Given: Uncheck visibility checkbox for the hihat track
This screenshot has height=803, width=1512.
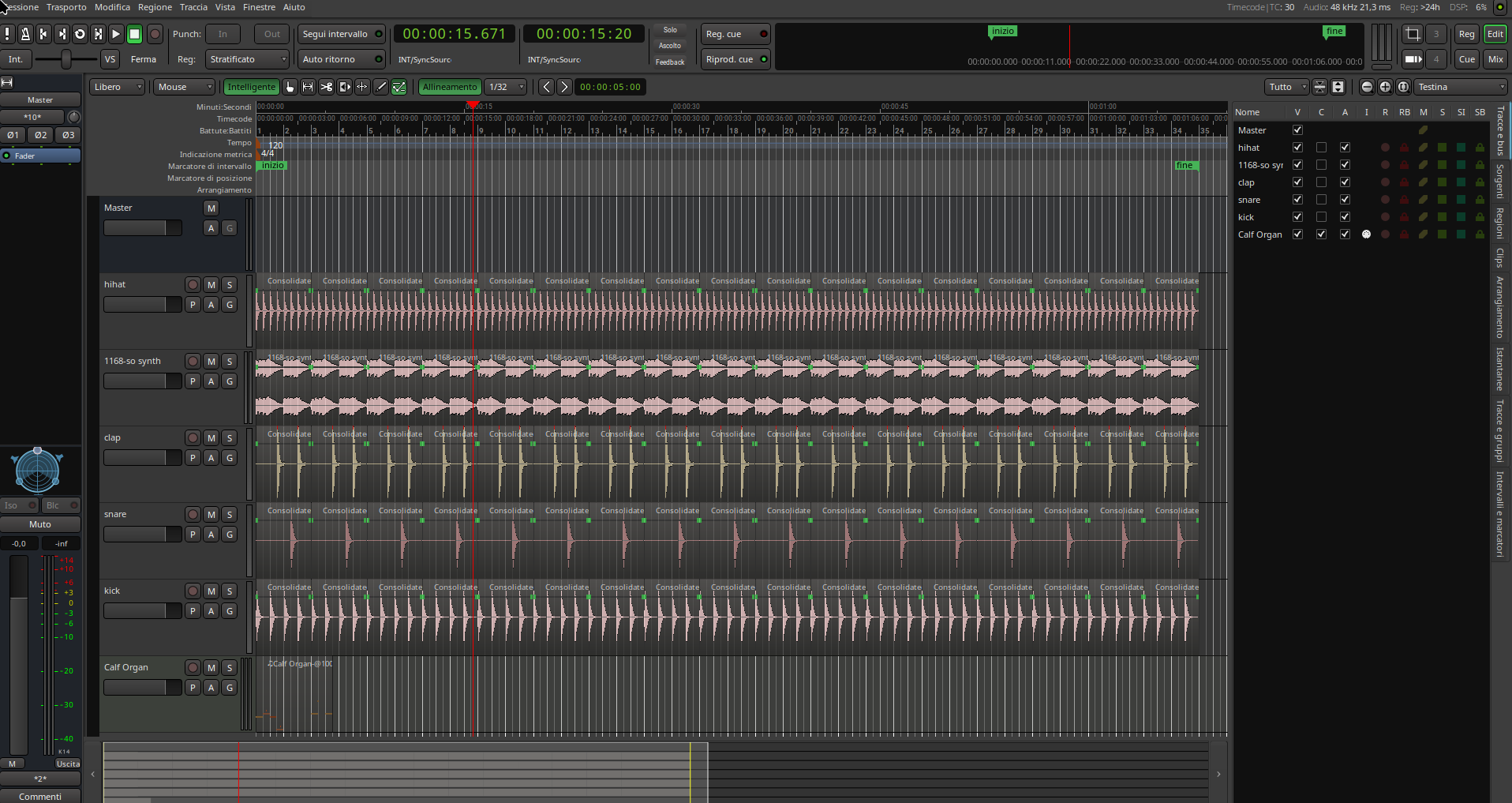Looking at the screenshot, I should tap(1297, 148).
